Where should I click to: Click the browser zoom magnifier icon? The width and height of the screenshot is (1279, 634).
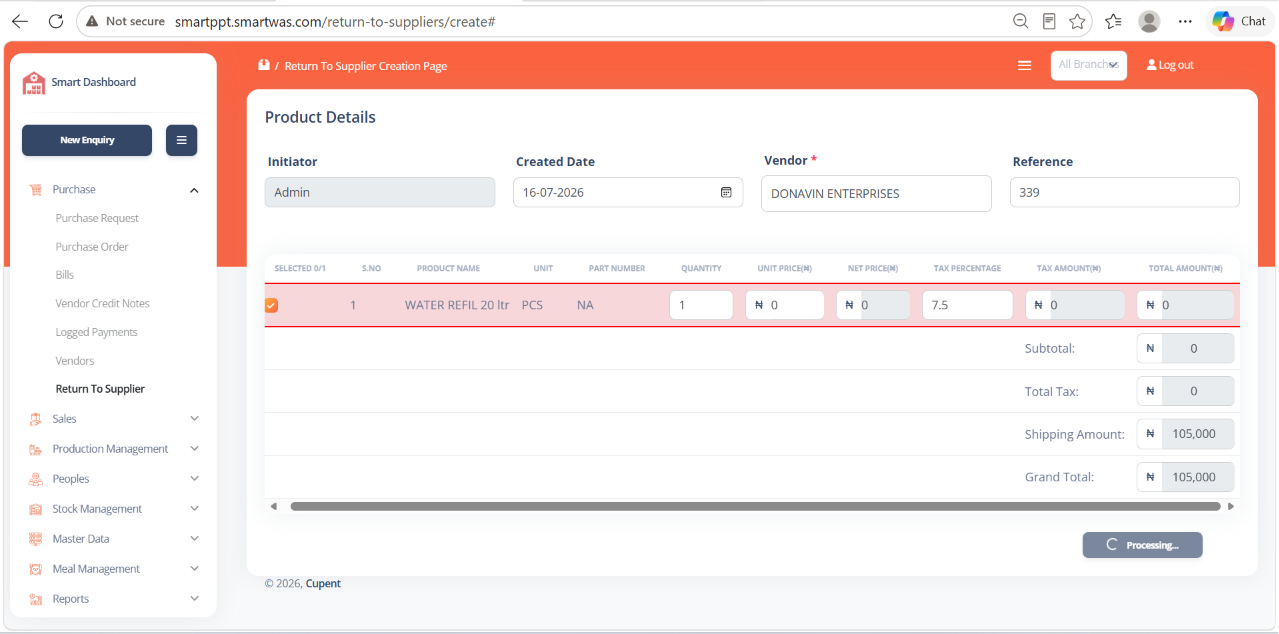(1021, 21)
